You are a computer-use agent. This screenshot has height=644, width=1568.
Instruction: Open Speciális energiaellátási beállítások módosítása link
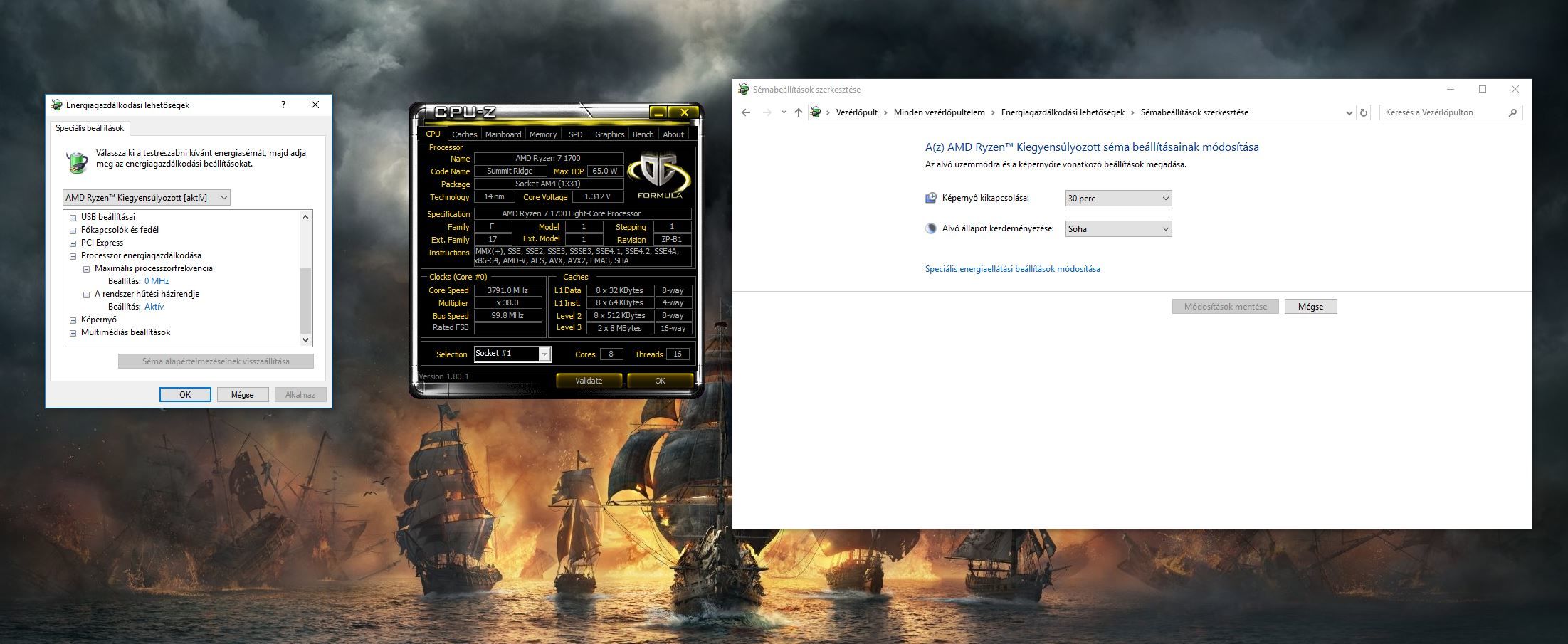(x=1012, y=269)
